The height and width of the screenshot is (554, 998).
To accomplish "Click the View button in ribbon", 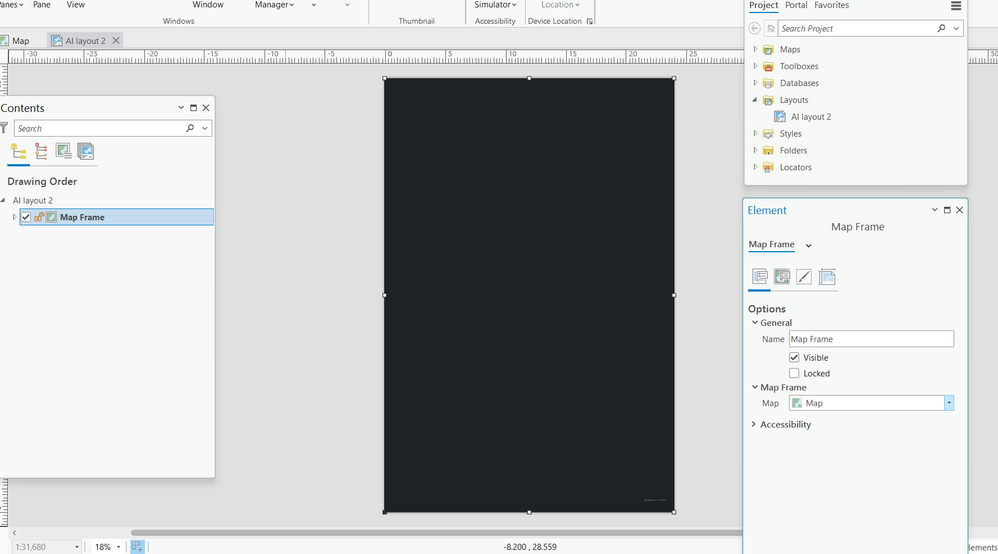I will (76, 4).
